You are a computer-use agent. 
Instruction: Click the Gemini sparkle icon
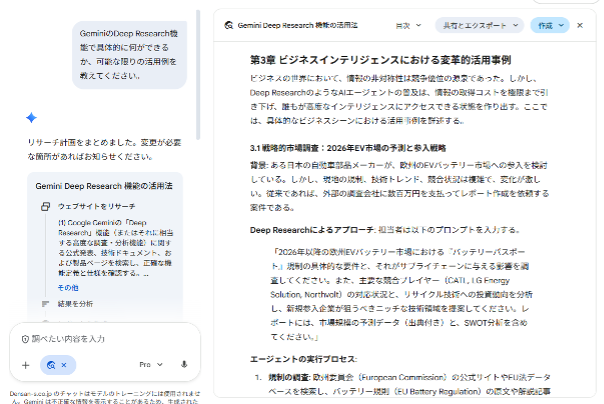coord(31,118)
